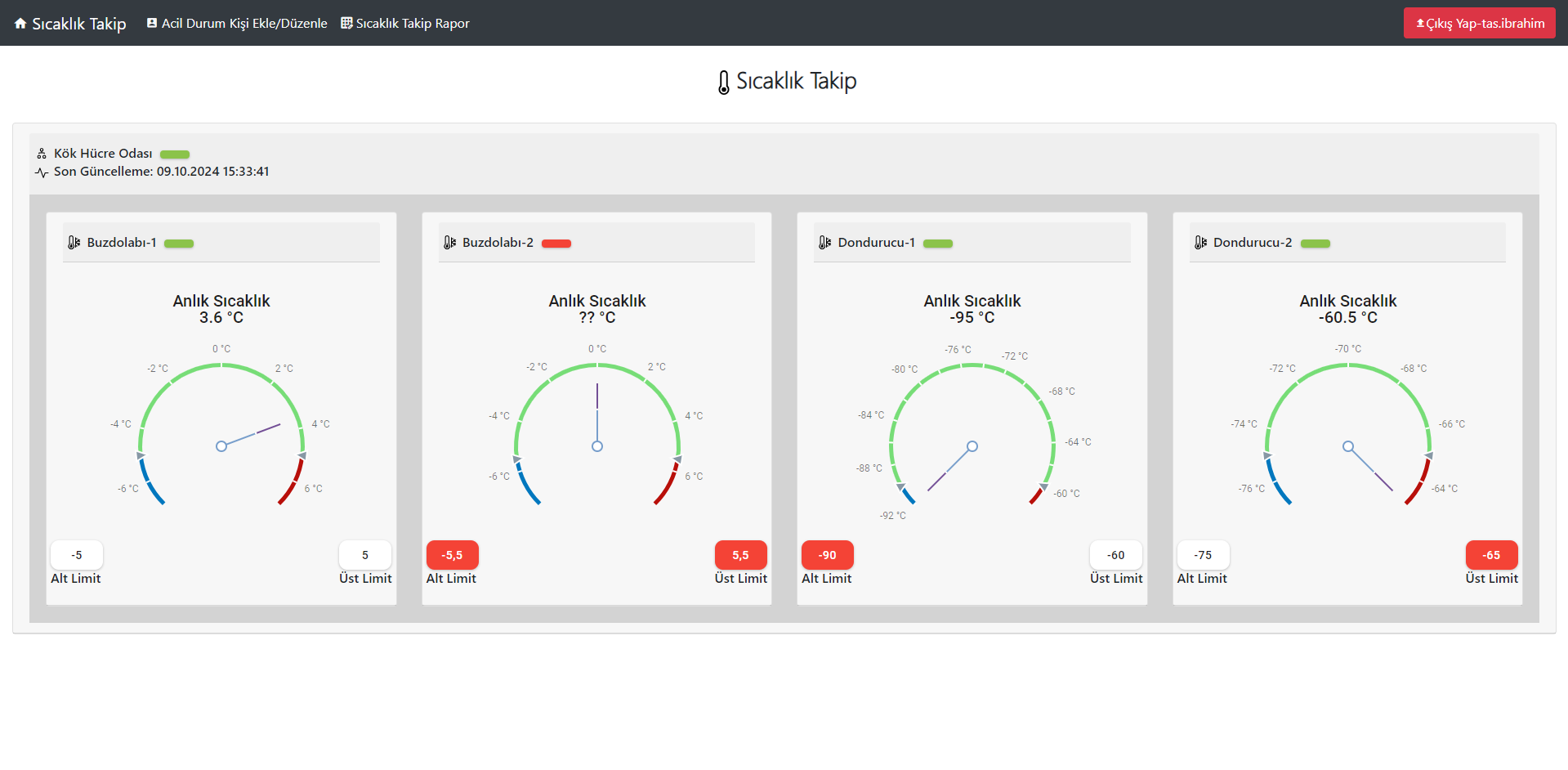Click center pivot of the Buzdolabı-1 gauge

coord(221,446)
